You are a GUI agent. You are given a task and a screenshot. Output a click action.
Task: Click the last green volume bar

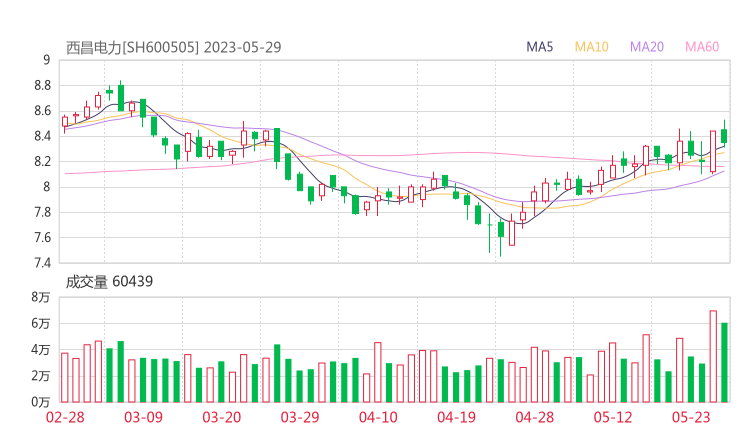pos(724,363)
